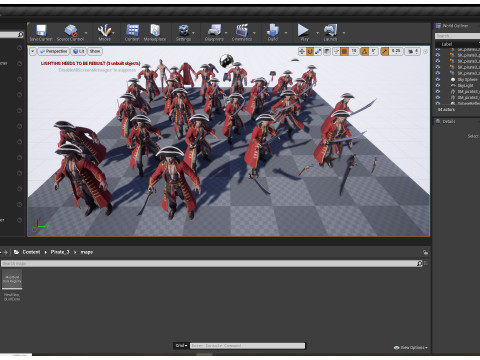Click the Build toolbar icon
Image resolution: width=480 pixels, height=360 pixels.
[x=273, y=31]
